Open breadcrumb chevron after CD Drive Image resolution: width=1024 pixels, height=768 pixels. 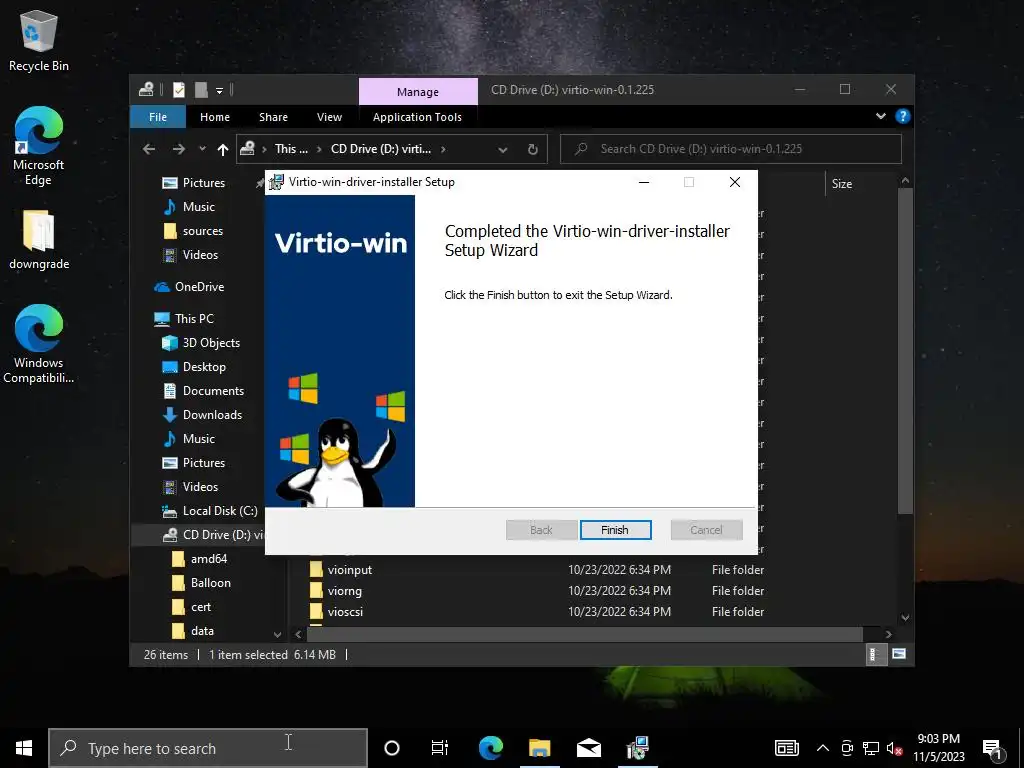coord(443,150)
